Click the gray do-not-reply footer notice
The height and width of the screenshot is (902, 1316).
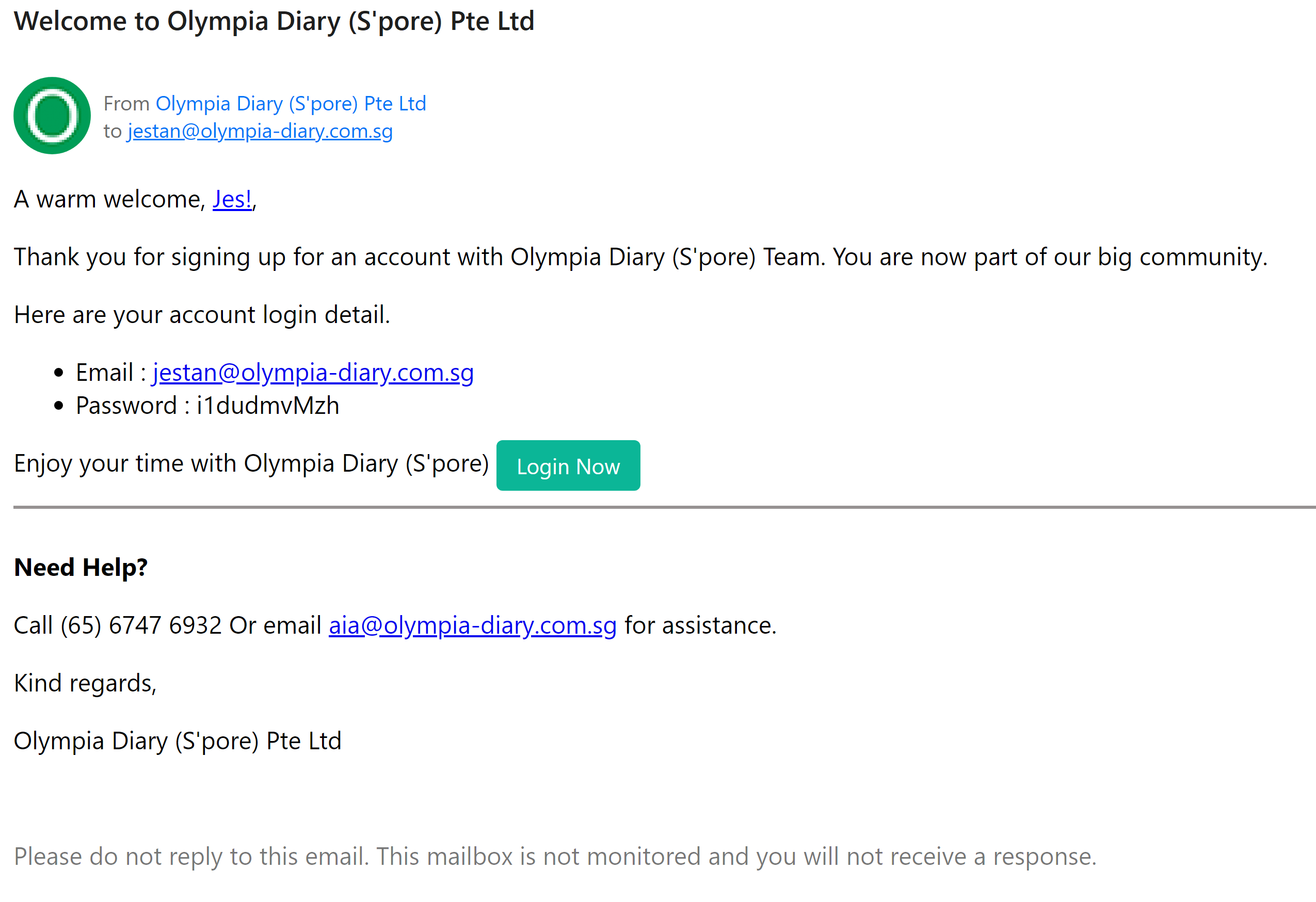click(x=555, y=856)
